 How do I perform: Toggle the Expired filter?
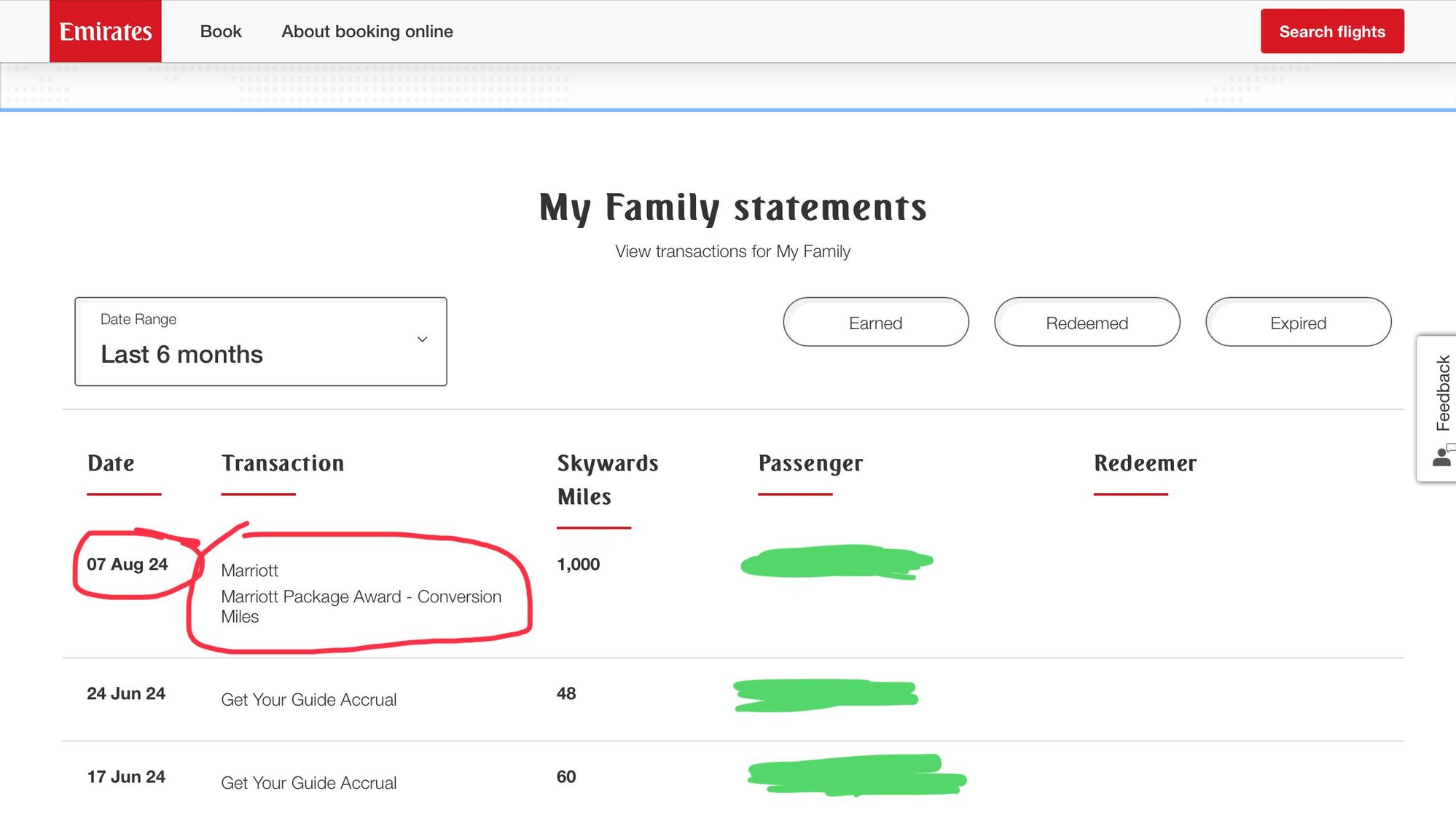click(x=1298, y=323)
